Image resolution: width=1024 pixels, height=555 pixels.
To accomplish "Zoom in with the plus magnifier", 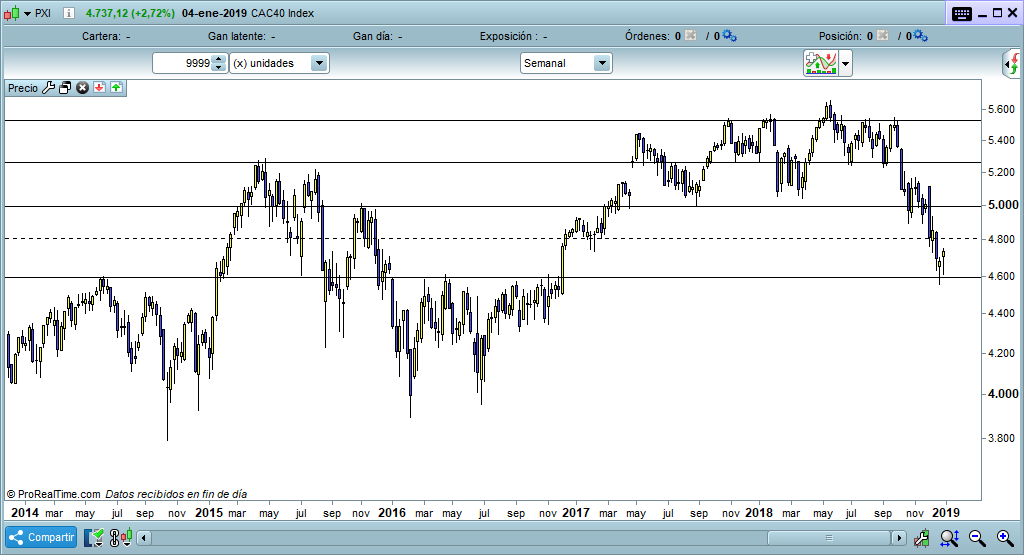I will tap(1004, 538).
